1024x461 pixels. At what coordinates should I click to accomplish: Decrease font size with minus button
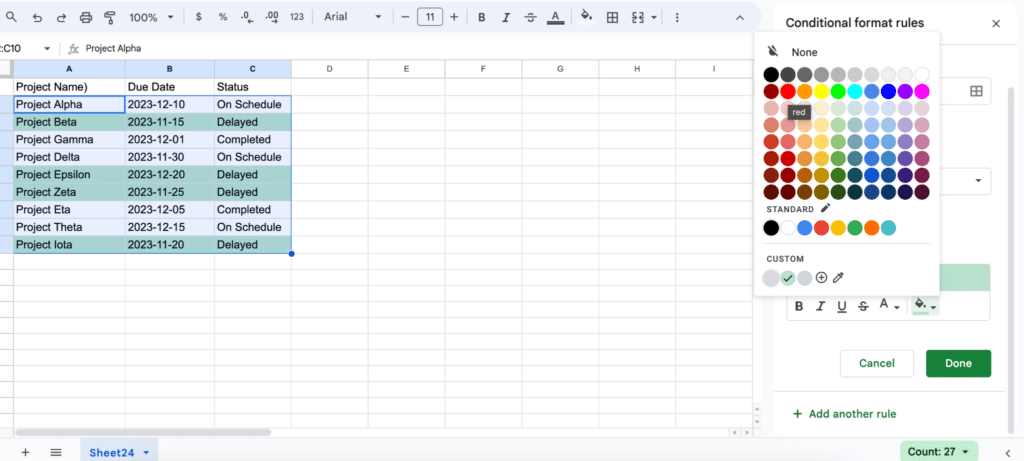tap(405, 17)
